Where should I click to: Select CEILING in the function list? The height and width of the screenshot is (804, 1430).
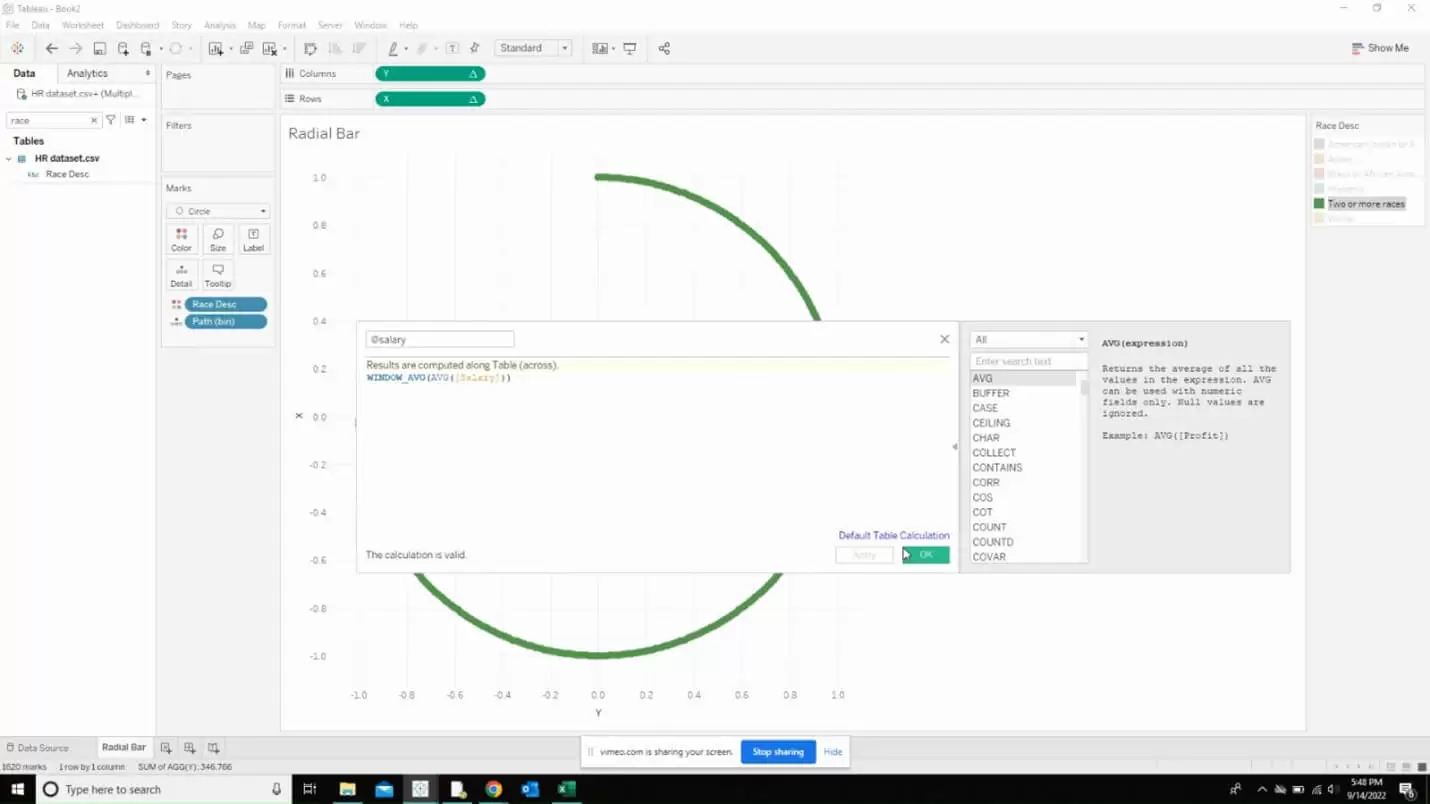click(991, 423)
